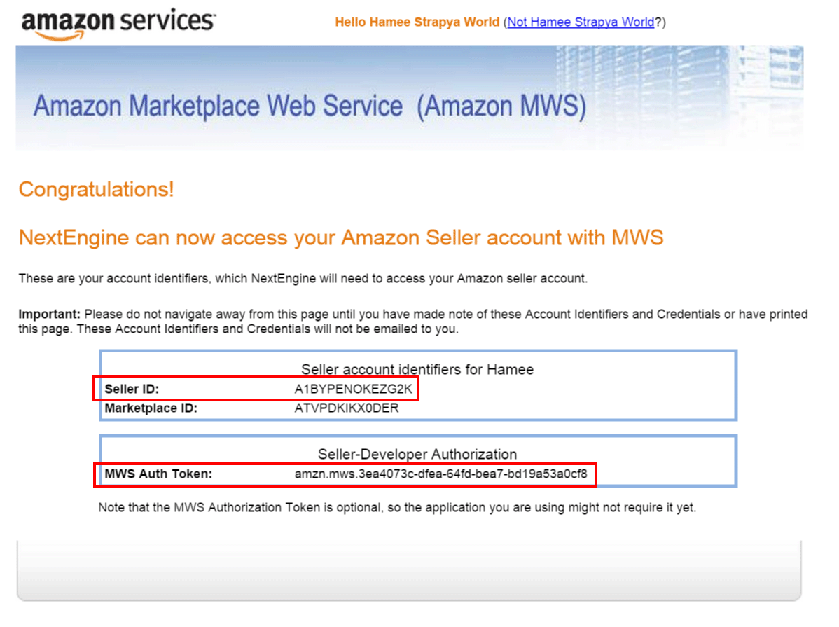The height and width of the screenshot is (627, 839).
Task: Click the empty gray footer panel
Action: coord(409,570)
